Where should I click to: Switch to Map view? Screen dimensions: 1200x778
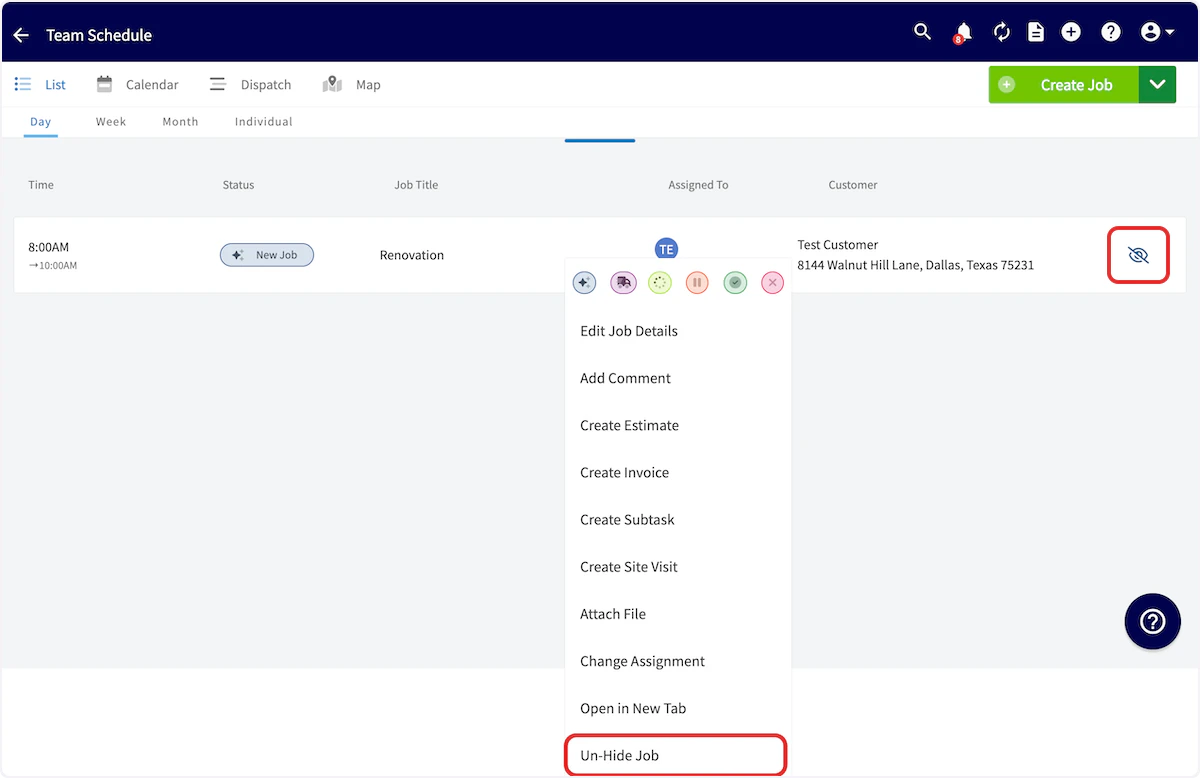pyautogui.click(x=351, y=85)
